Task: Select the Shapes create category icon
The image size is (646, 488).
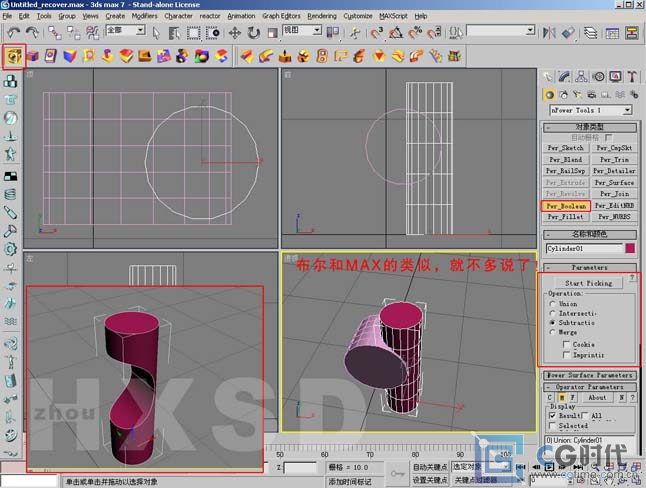Action: tap(563, 95)
